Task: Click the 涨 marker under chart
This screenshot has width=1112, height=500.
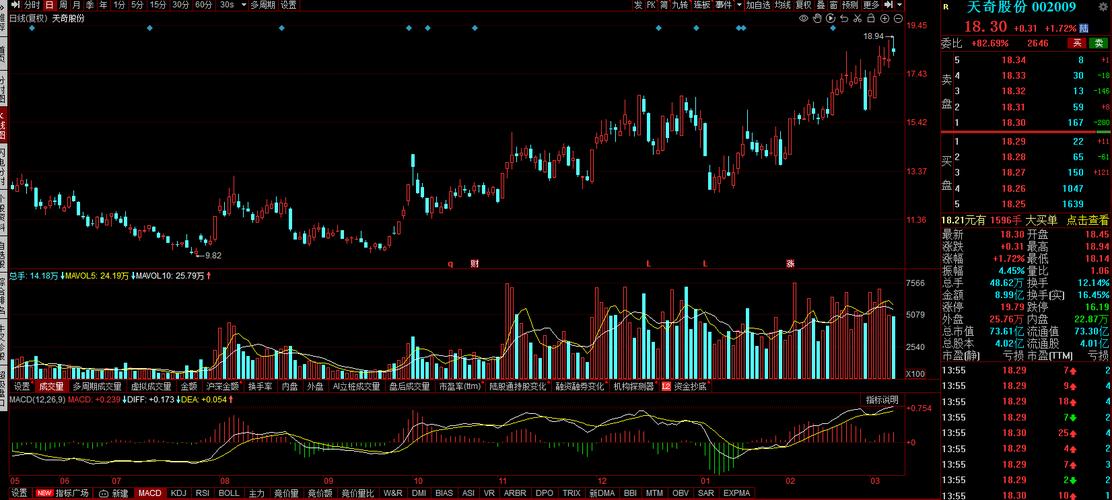Action: 790,264
